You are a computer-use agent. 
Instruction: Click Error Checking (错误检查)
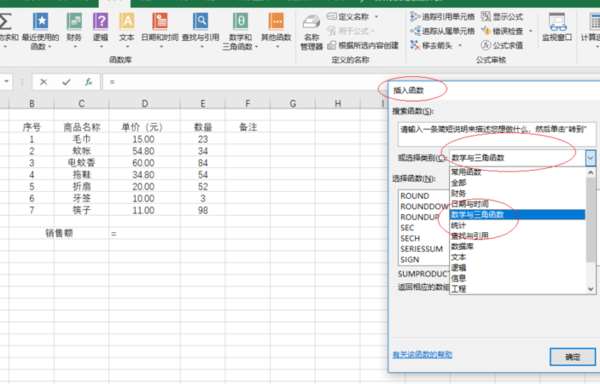(502, 31)
